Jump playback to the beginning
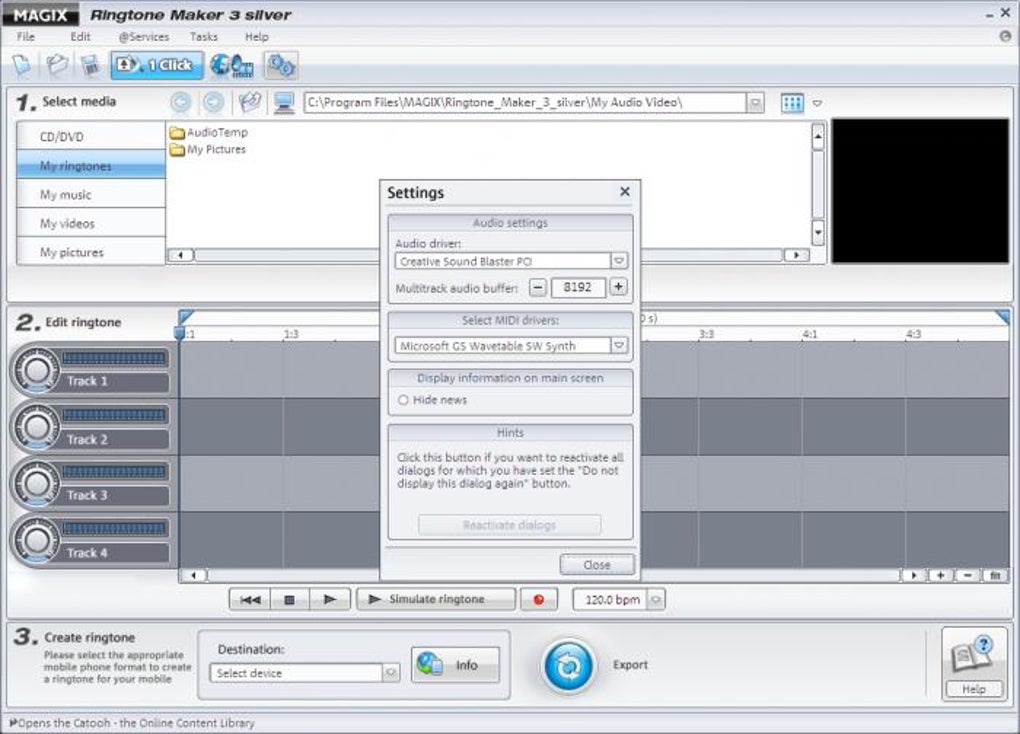The image size is (1020, 734). [x=250, y=599]
